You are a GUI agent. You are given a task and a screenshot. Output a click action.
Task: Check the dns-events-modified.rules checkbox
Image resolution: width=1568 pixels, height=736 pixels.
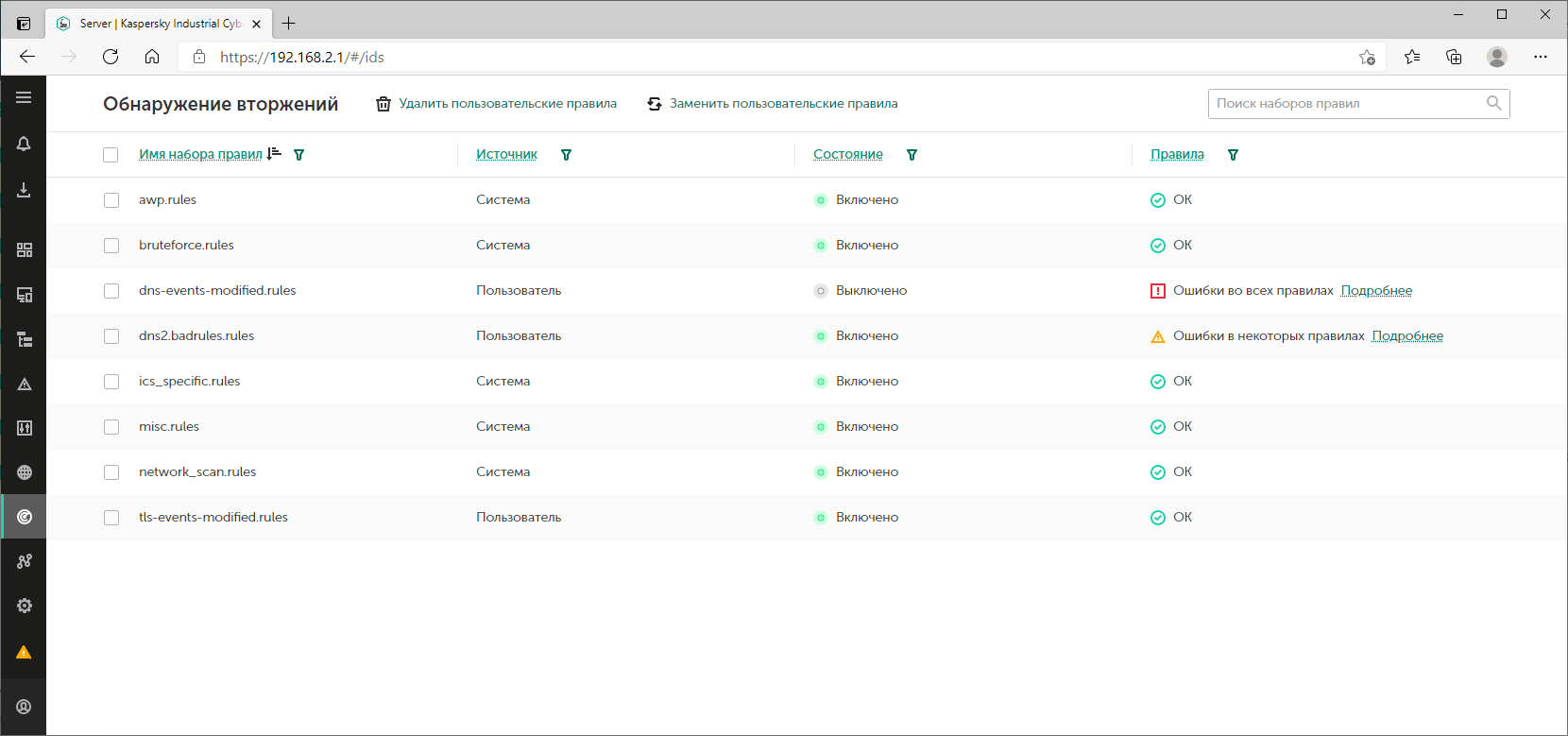(x=111, y=291)
